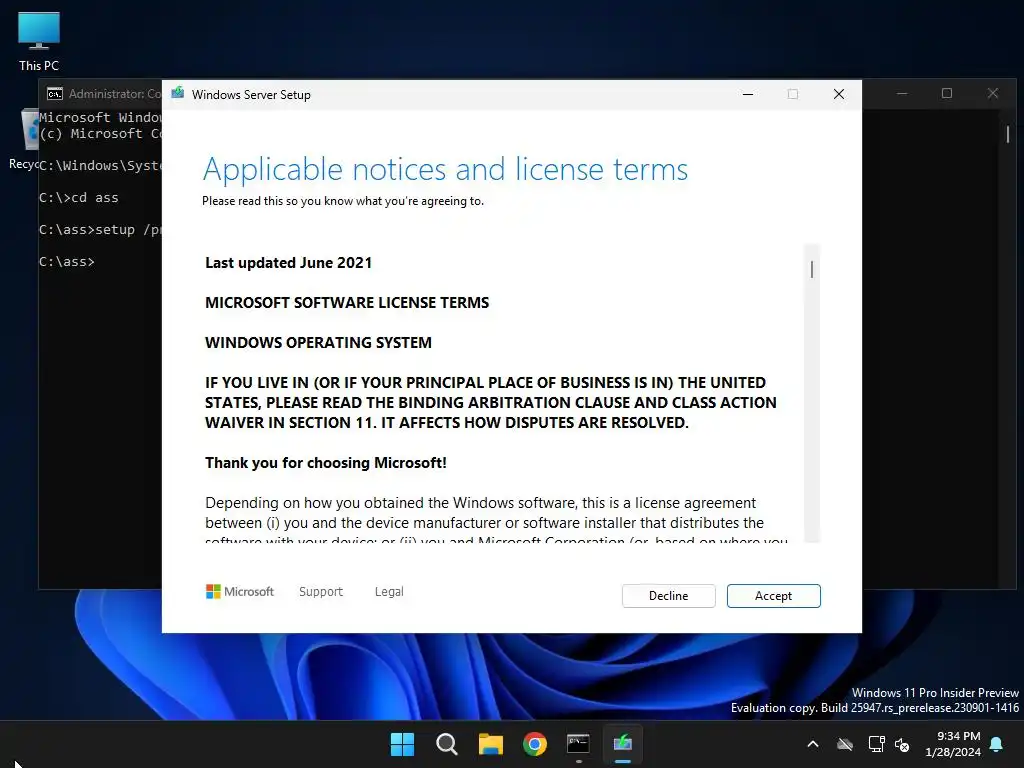Viewport: 1024px width, 768px height.
Task: Open the network tray icon
Action: click(x=876, y=744)
